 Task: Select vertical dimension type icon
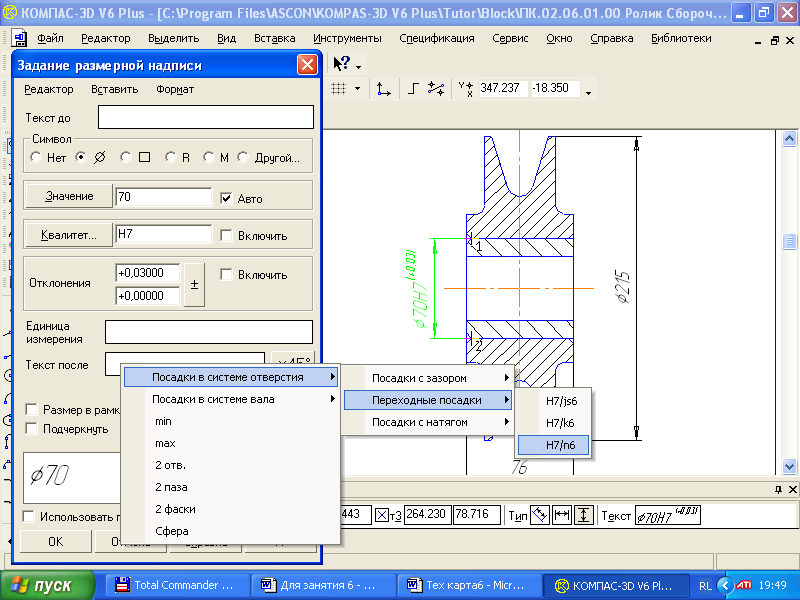(x=583, y=515)
